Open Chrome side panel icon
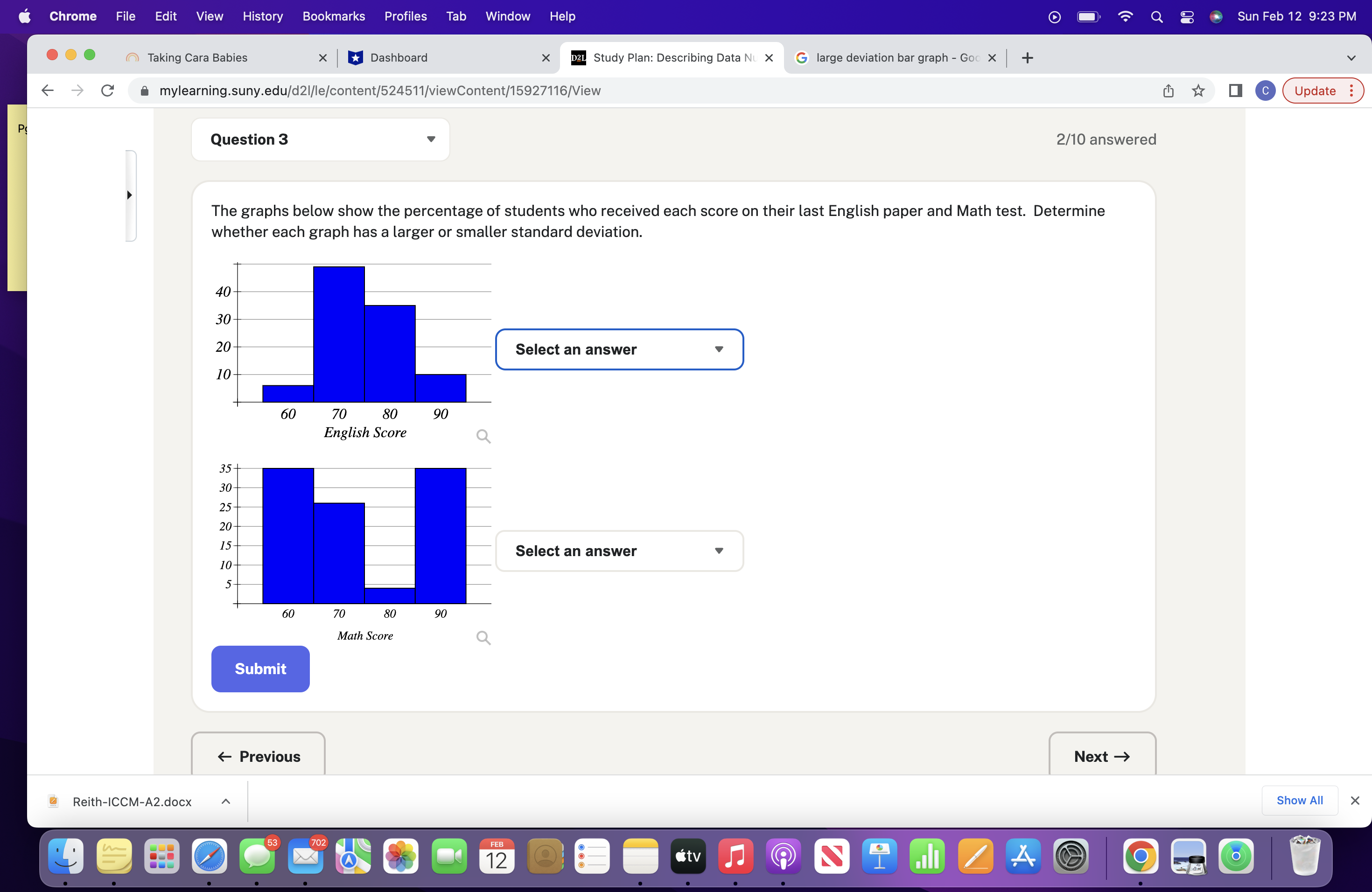The image size is (1372, 892). tap(1235, 91)
